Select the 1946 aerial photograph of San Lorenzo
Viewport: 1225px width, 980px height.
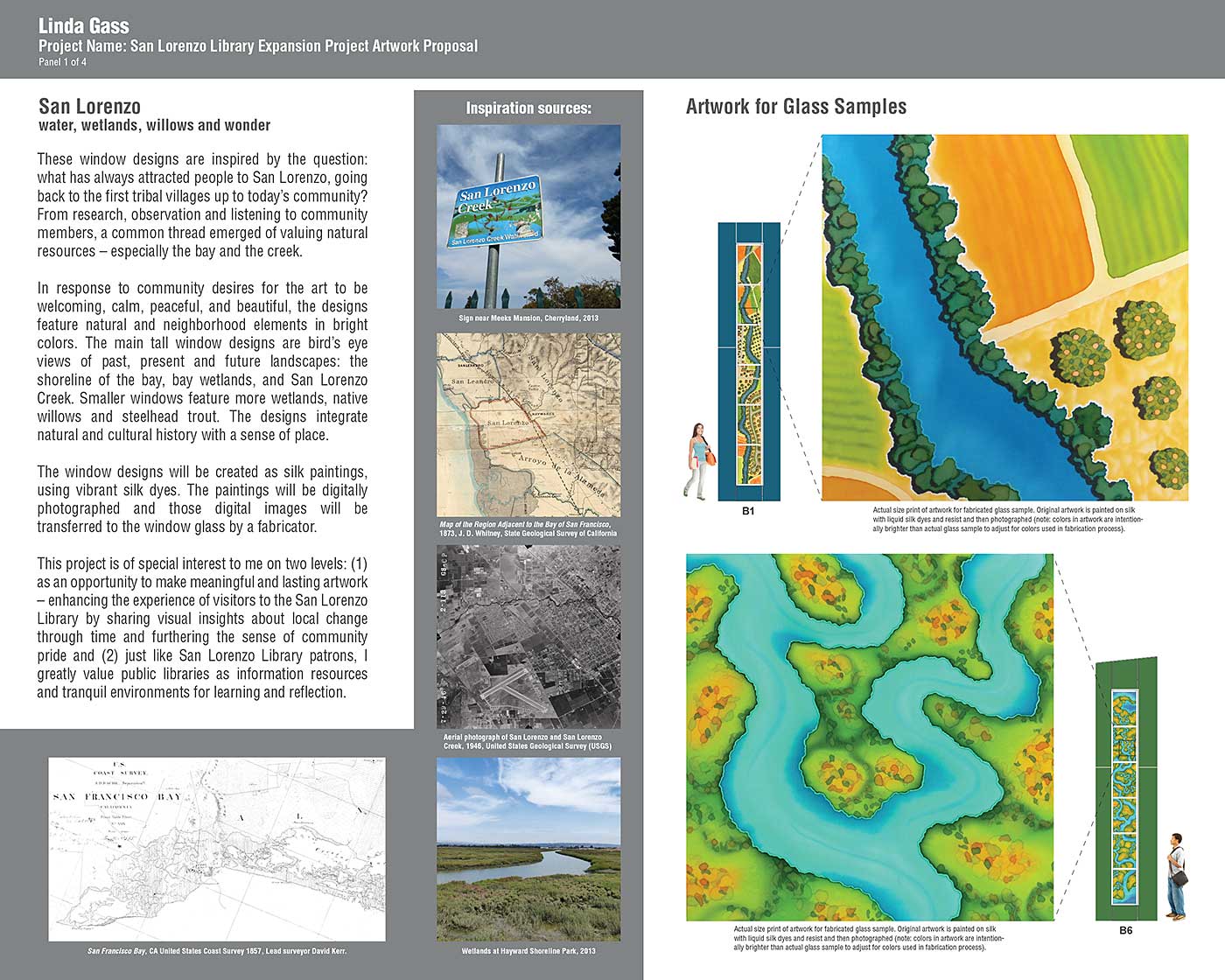click(528, 637)
